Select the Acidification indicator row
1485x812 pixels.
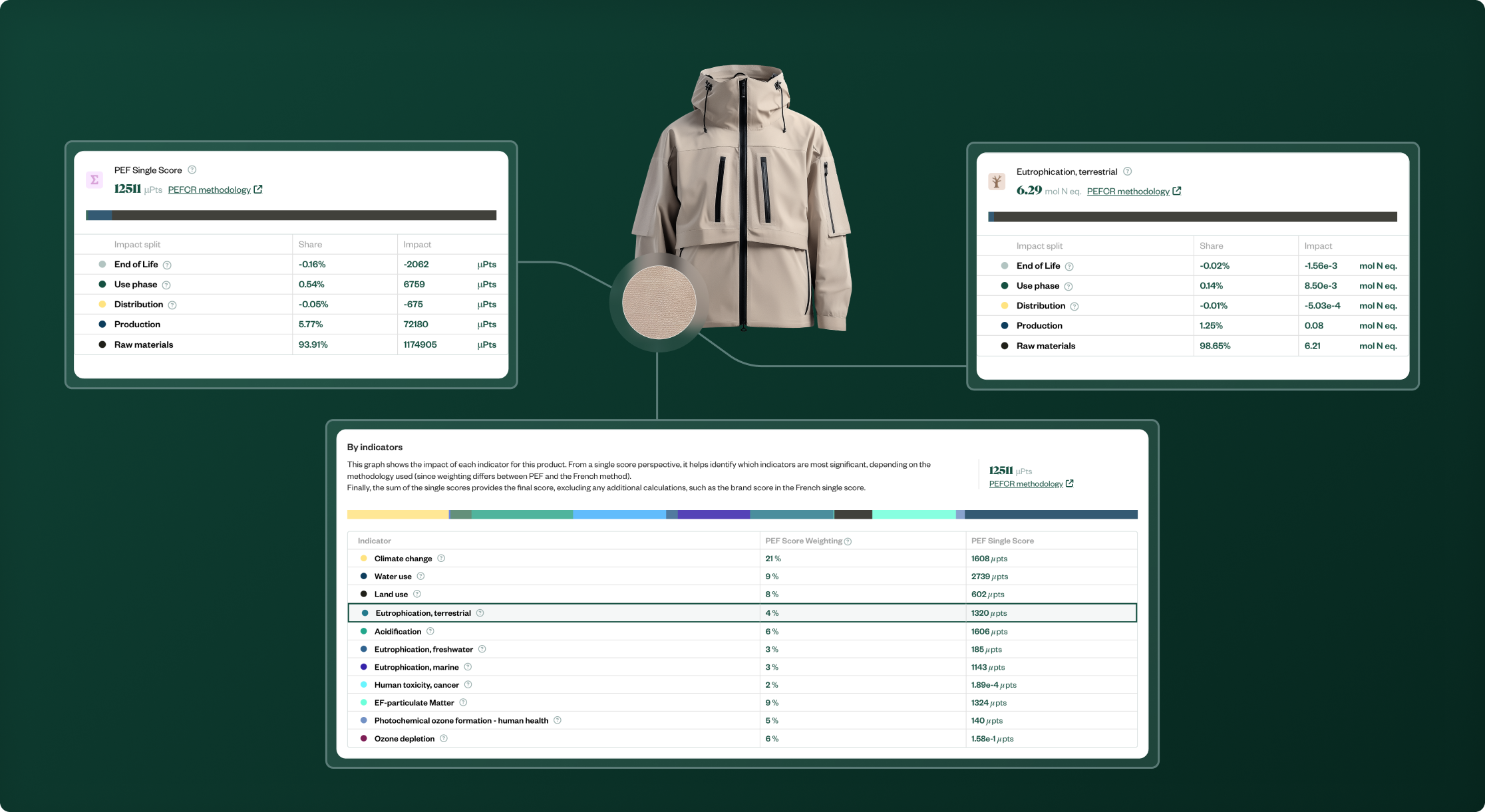pyautogui.click(x=398, y=632)
